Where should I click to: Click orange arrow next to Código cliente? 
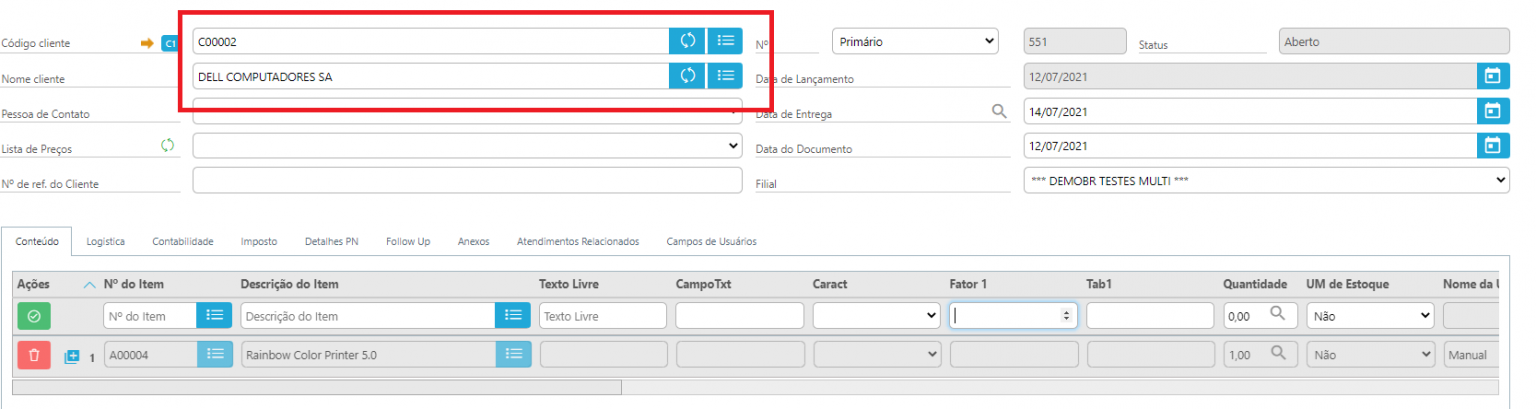pyautogui.click(x=147, y=43)
